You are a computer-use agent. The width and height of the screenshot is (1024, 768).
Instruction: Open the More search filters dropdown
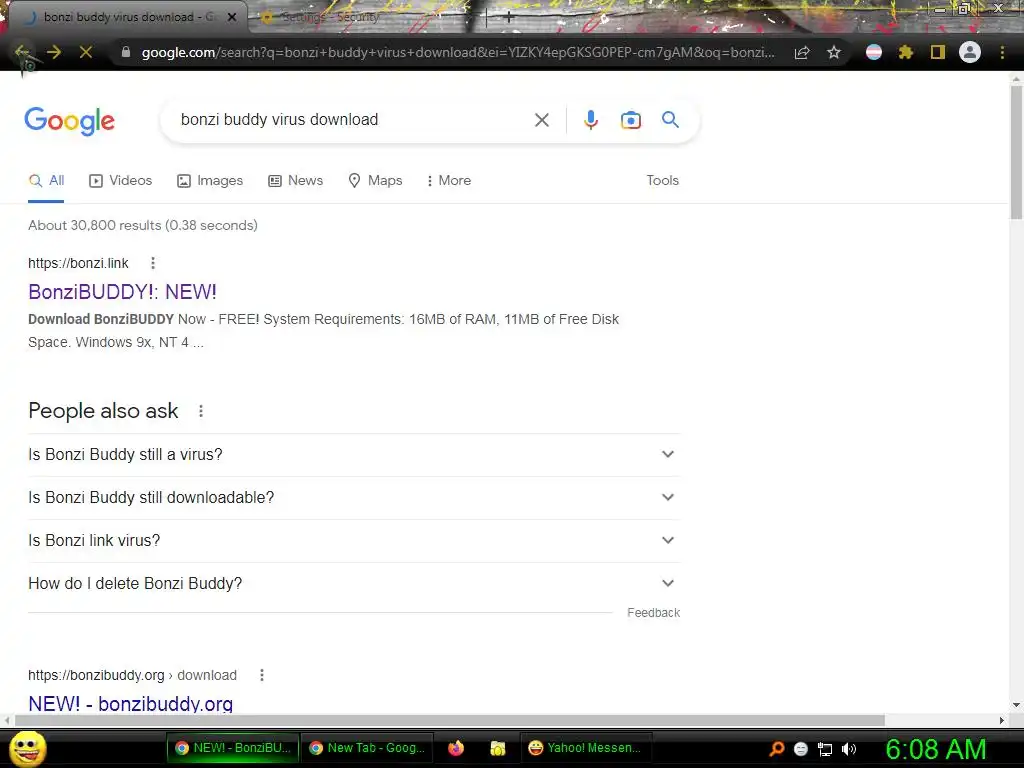(449, 180)
